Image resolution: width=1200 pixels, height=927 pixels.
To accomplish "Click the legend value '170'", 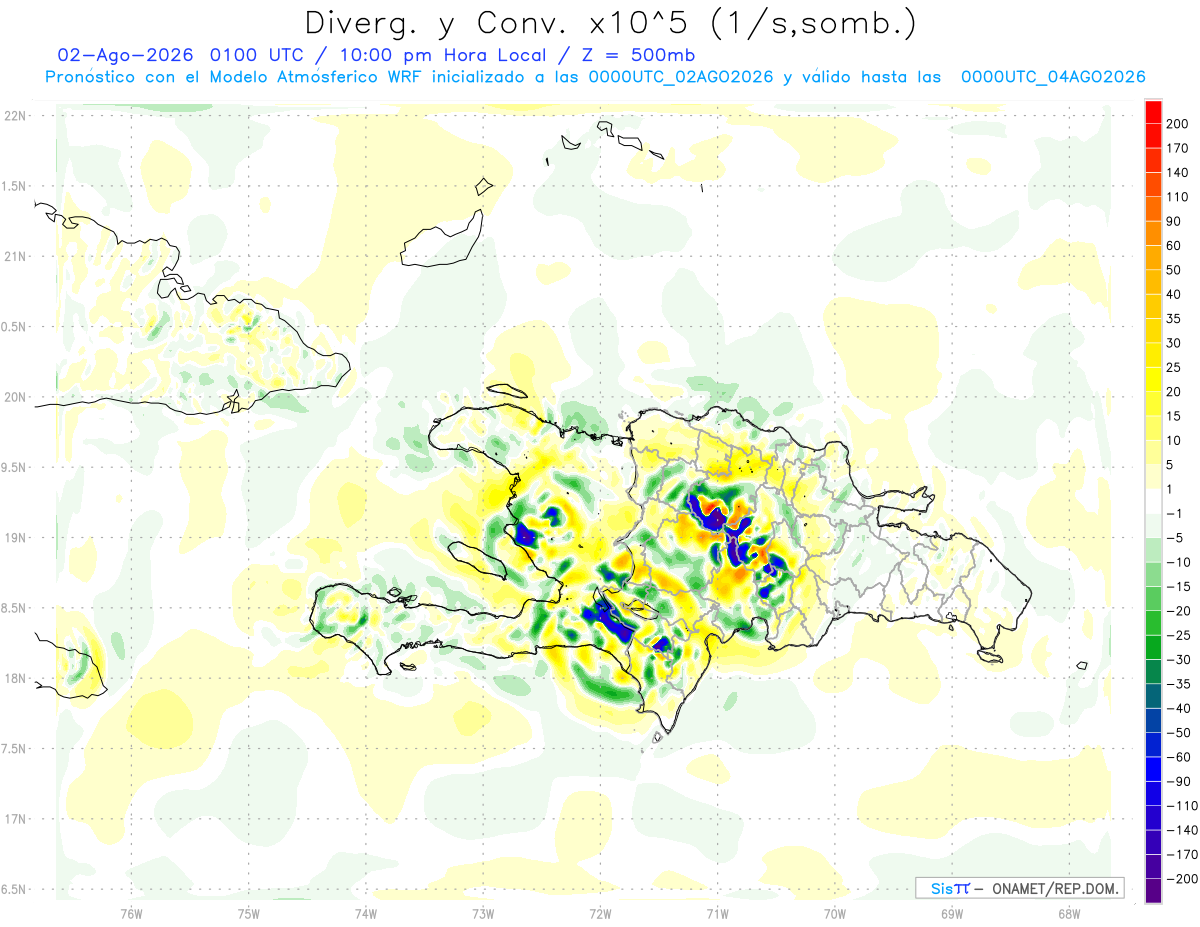I will pos(1178,148).
